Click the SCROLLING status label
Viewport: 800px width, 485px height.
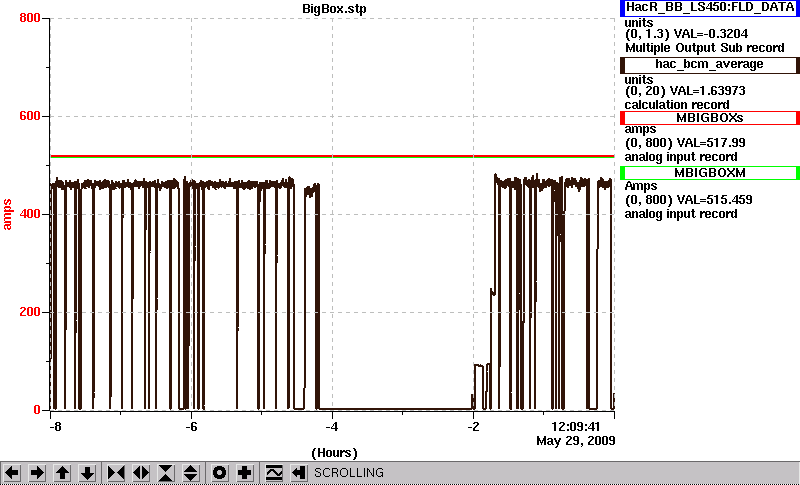click(x=349, y=473)
